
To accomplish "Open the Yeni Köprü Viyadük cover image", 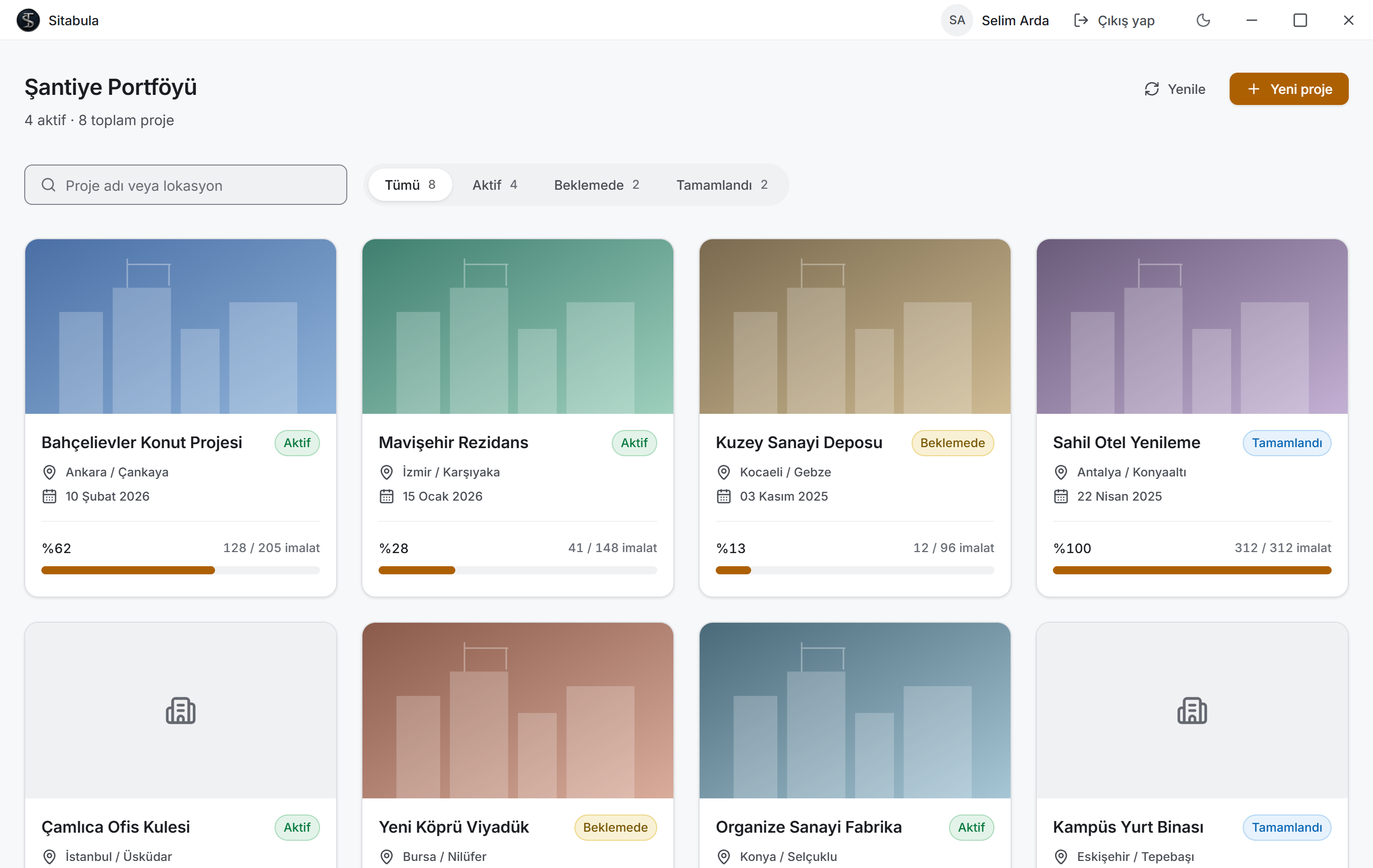I will coord(518,711).
